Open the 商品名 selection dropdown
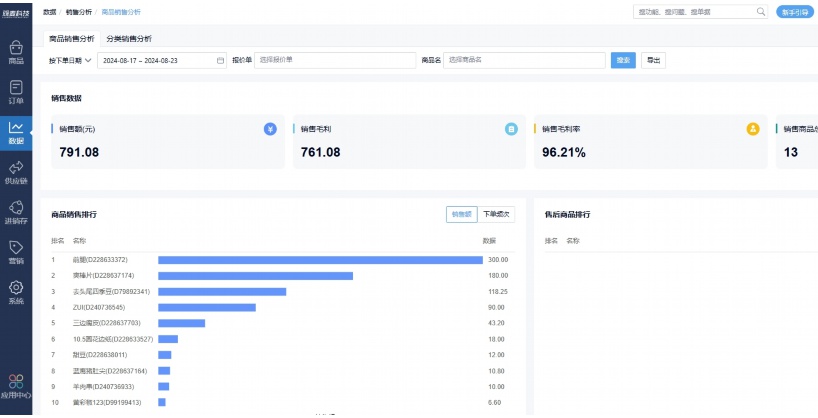Viewport: 818px width, 418px height. point(524,60)
